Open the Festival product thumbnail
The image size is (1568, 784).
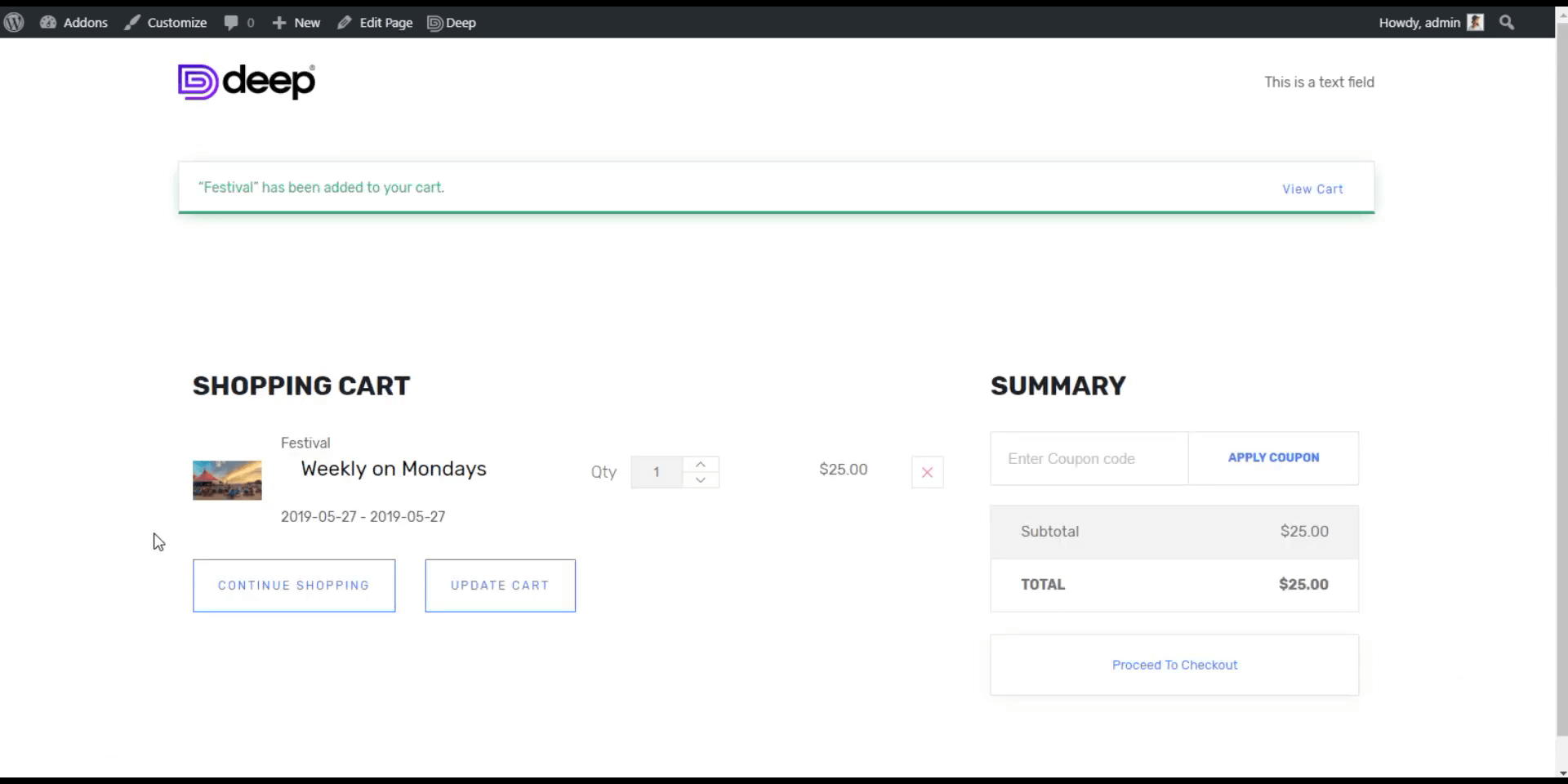tap(227, 480)
